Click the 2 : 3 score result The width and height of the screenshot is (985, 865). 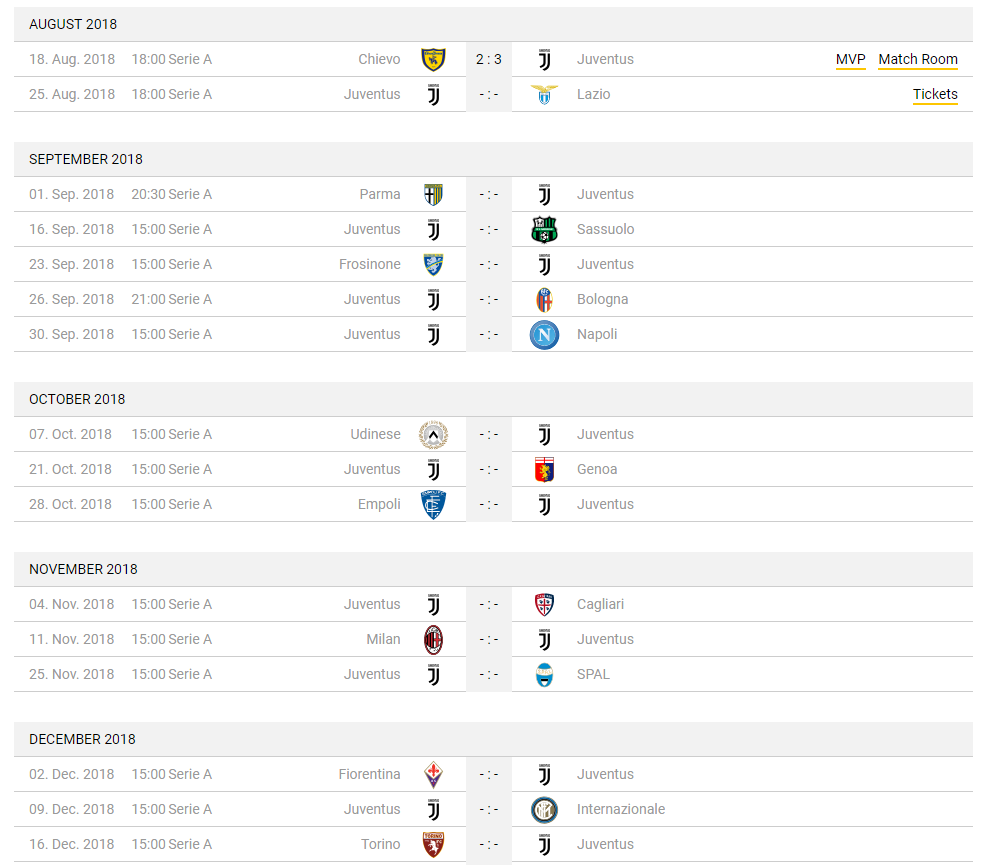(489, 60)
